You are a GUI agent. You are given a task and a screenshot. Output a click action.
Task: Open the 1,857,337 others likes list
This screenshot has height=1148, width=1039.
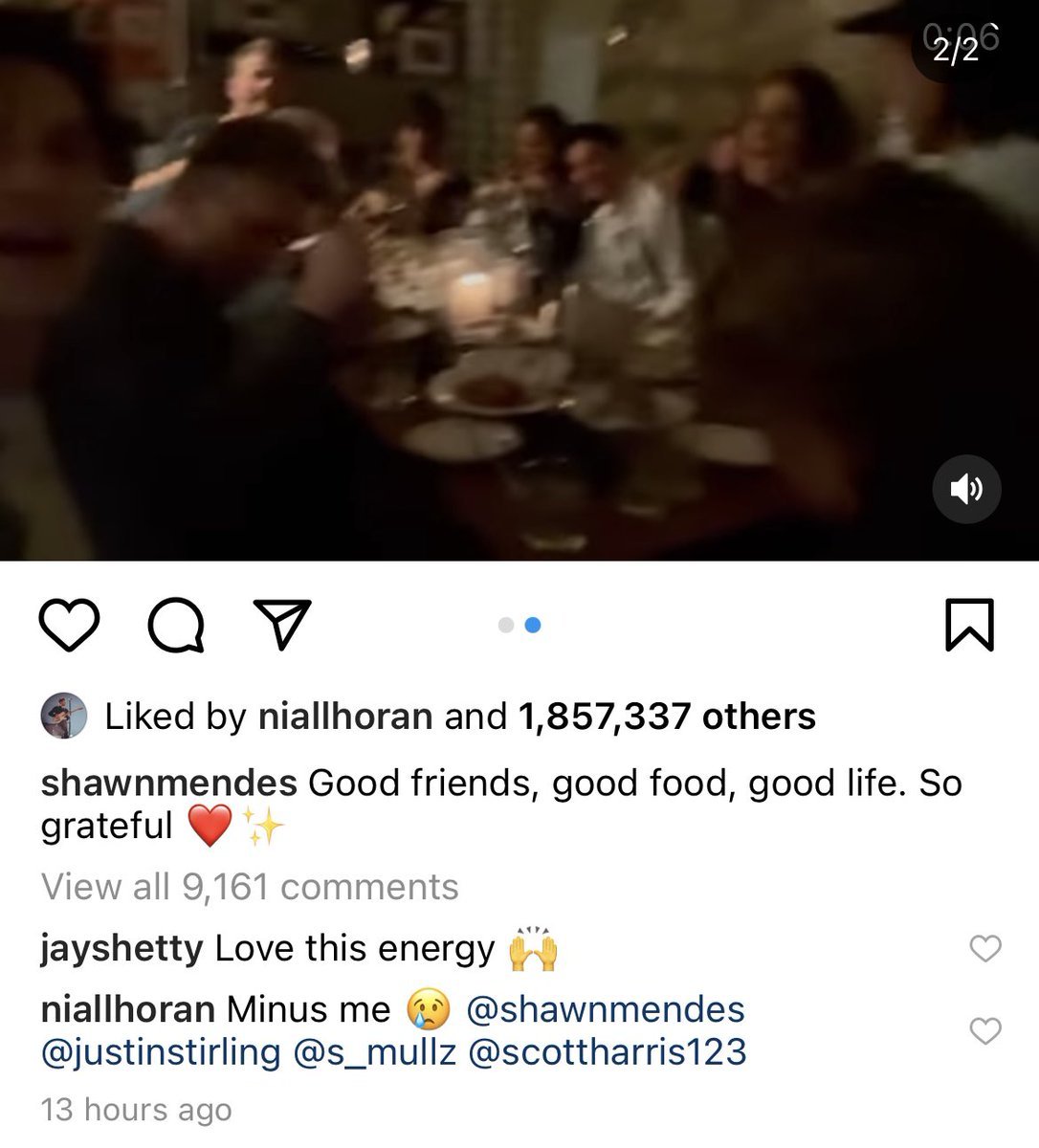pos(667,716)
